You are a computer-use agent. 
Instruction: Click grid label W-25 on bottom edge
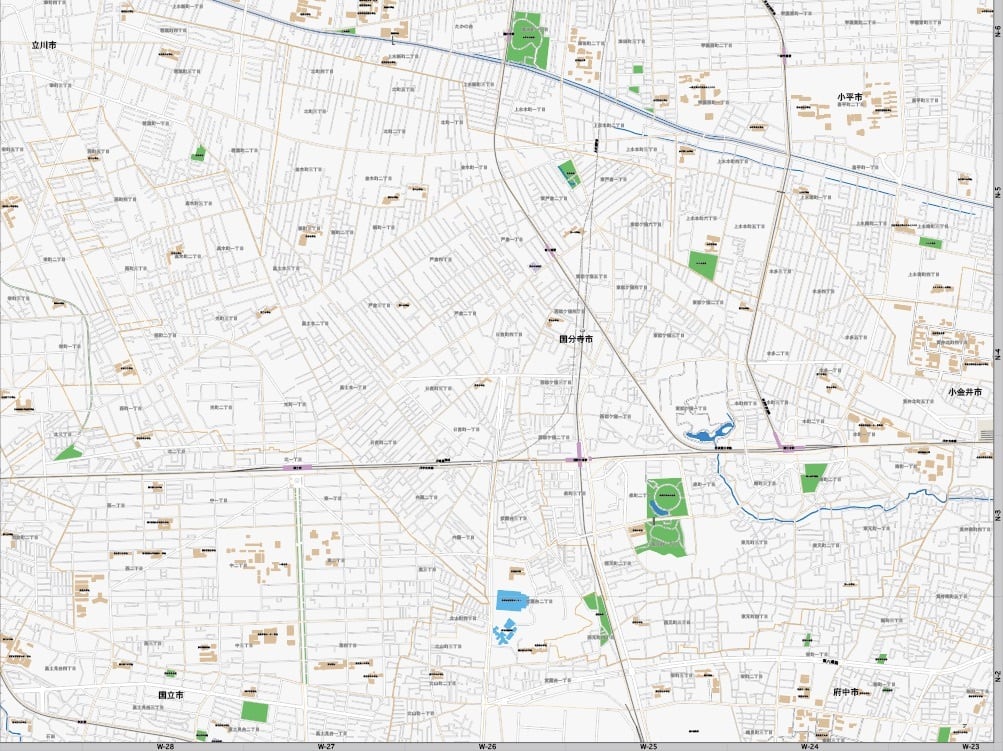click(648, 747)
